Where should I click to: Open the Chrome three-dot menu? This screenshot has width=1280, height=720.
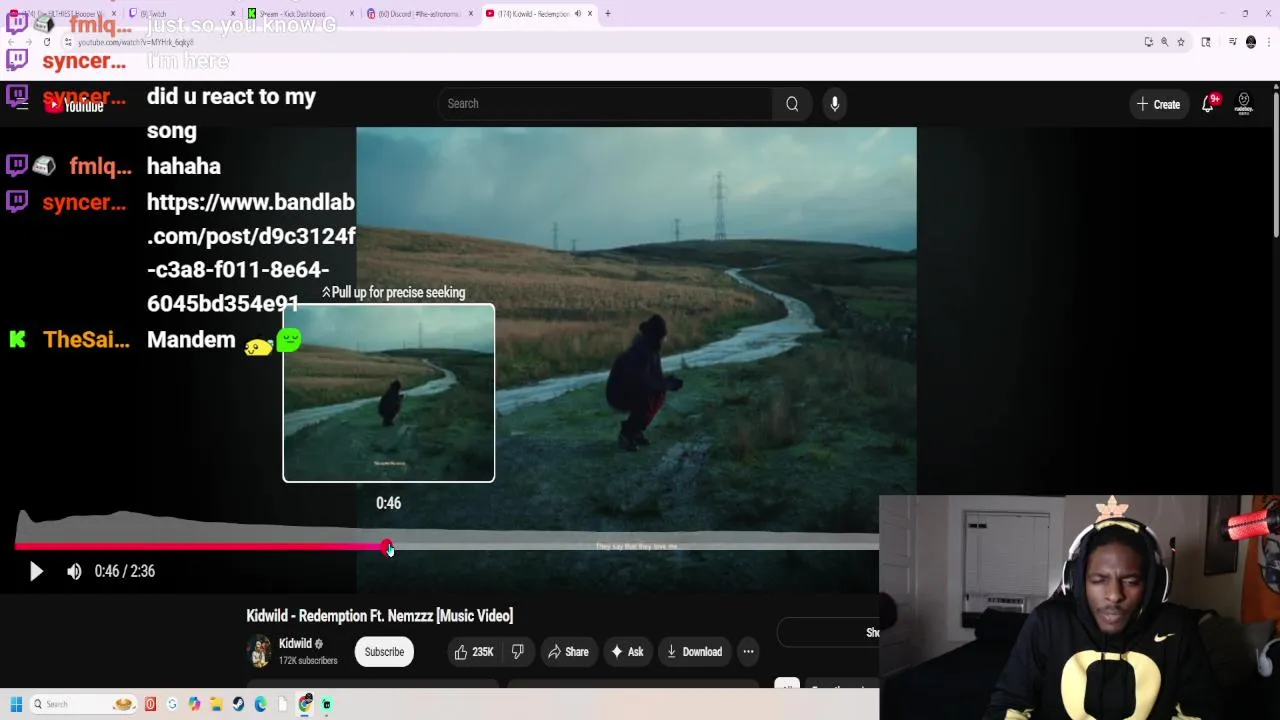(x=1268, y=42)
